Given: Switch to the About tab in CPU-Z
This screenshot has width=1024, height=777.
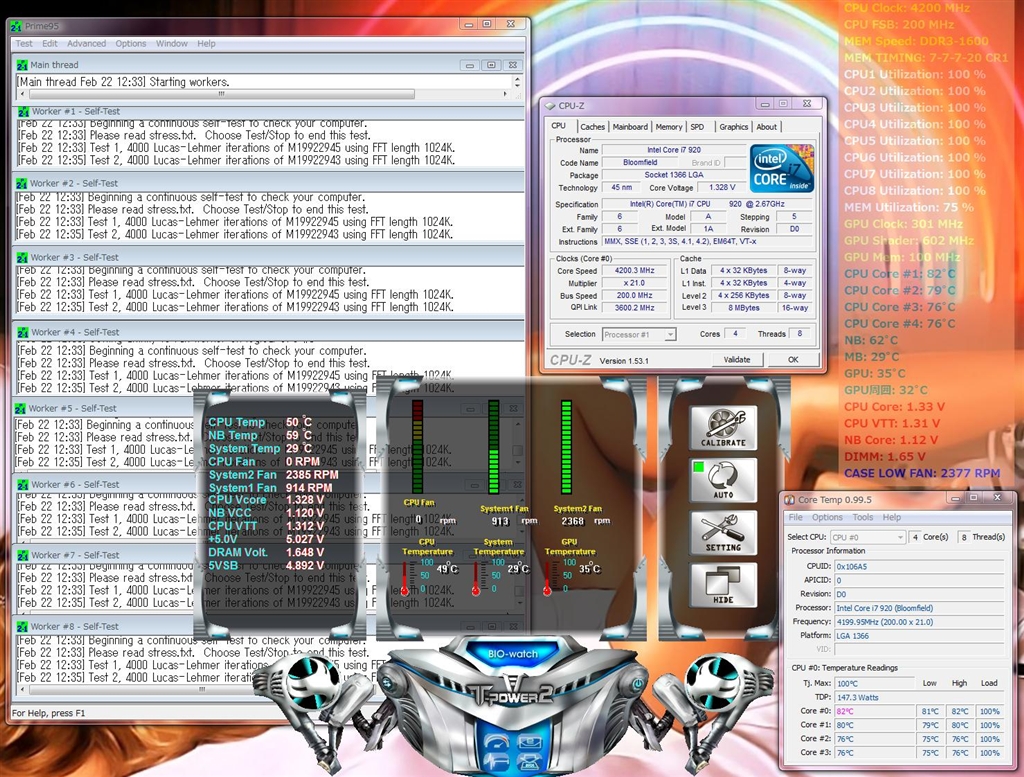Looking at the screenshot, I should (x=767, y=127).
